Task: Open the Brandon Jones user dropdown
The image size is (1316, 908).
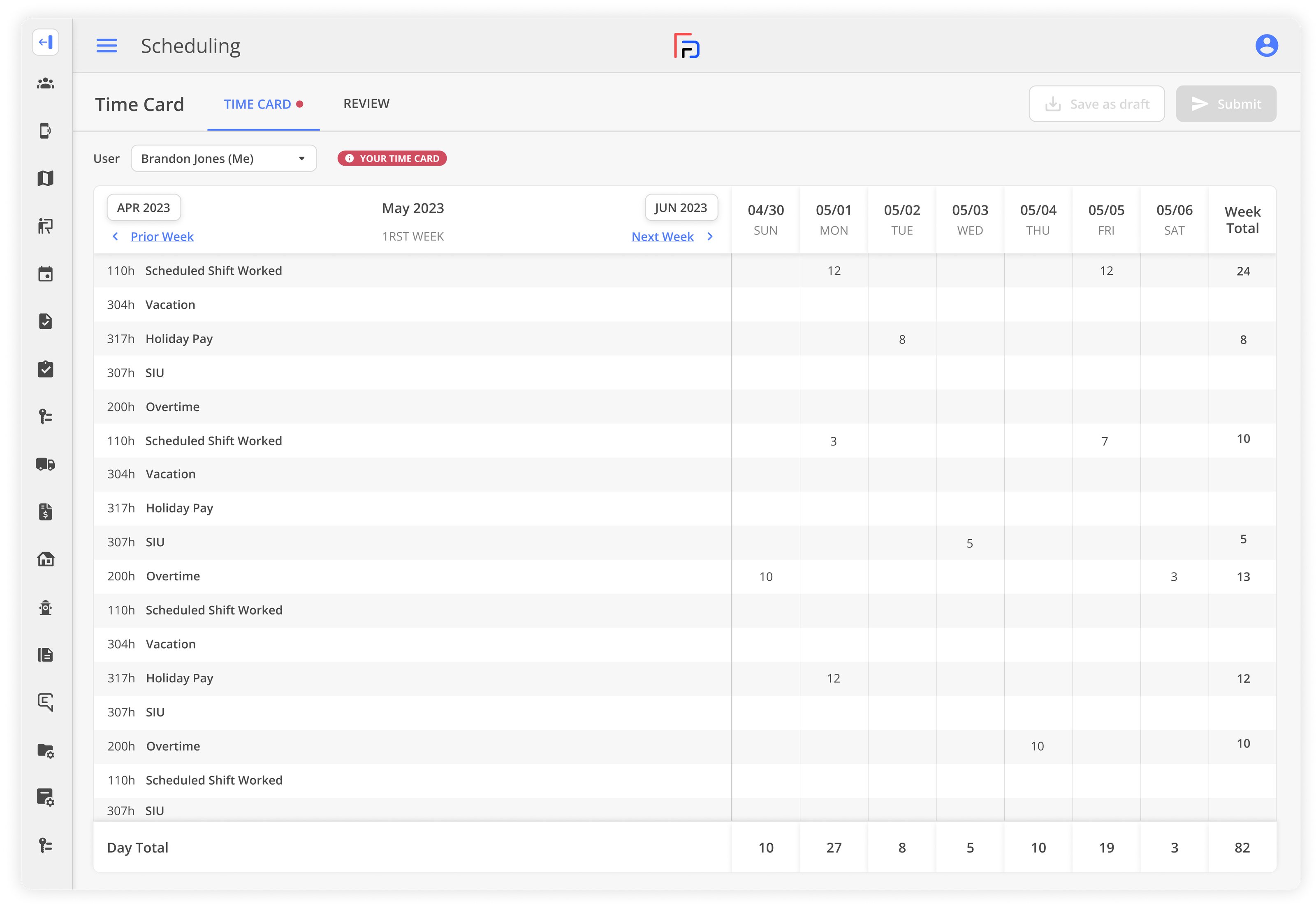Action: [x=224, y=158]
